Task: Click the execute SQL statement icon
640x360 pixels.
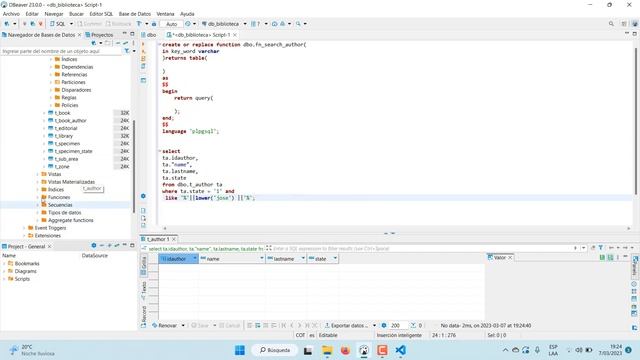Action: (143, 44)
